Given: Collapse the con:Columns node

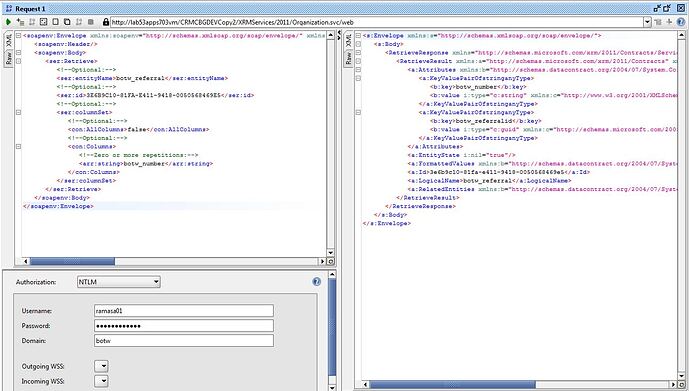Looking at the screenshot, I should [x=18, y=147].
